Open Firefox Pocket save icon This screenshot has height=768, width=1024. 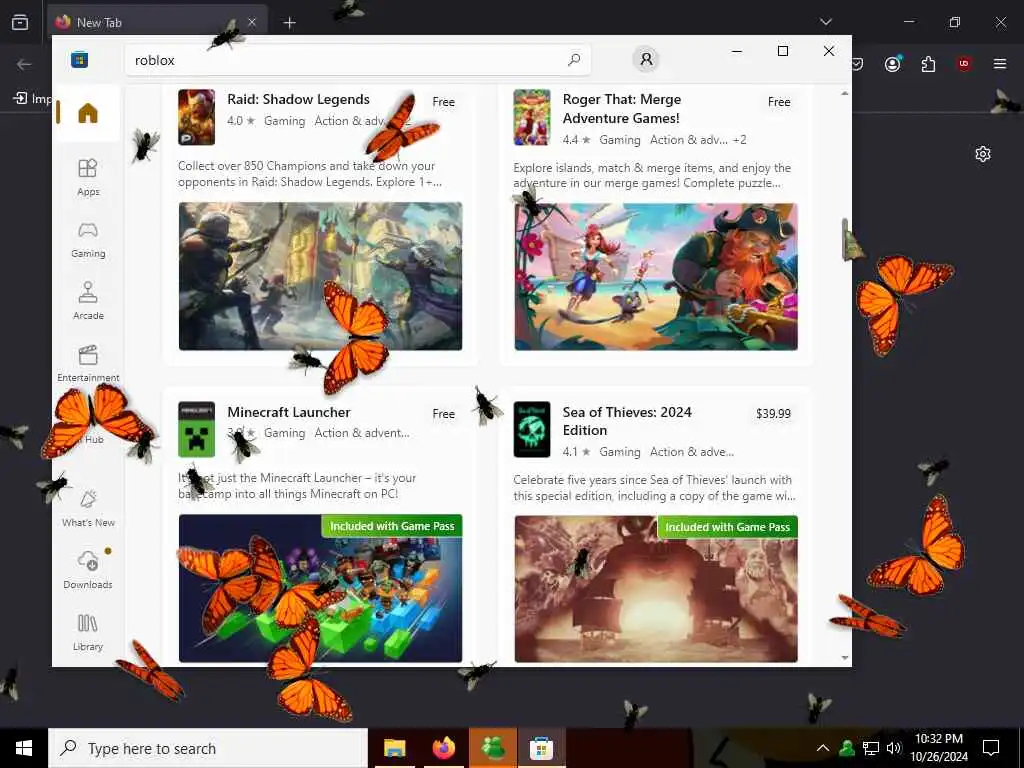(x=857, y=64)
